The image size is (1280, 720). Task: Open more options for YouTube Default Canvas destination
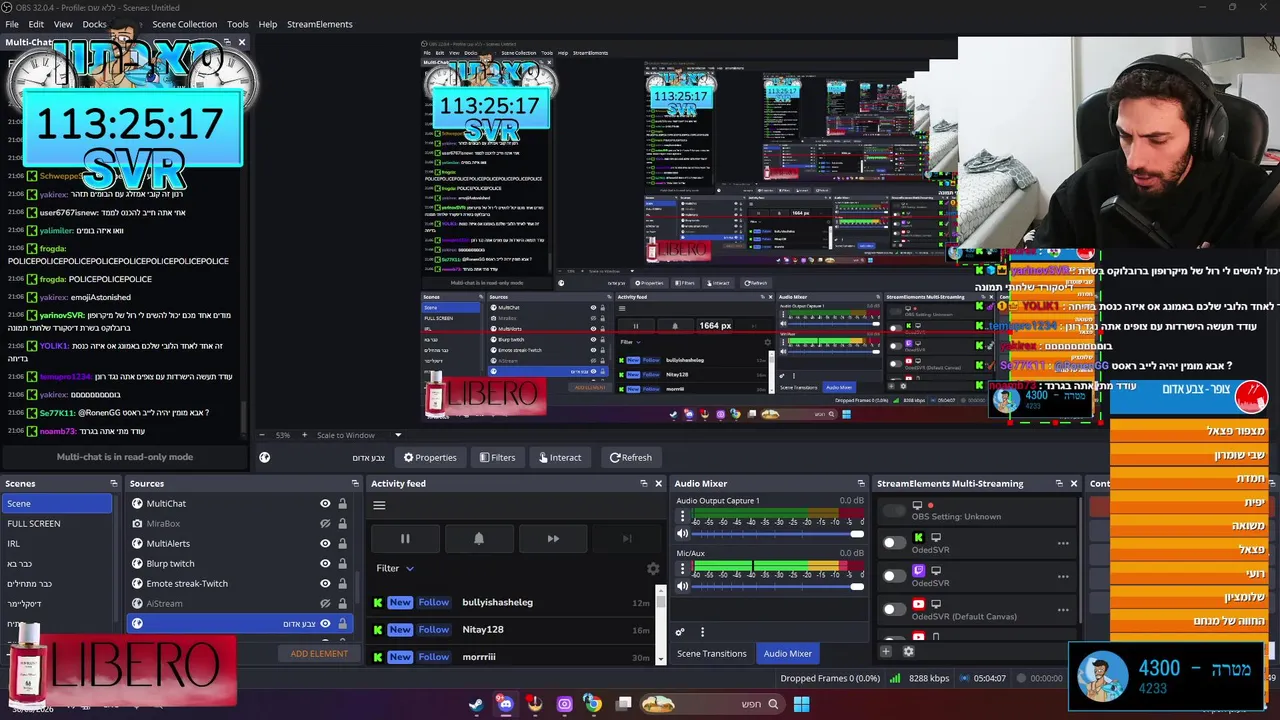[1063, 609]
